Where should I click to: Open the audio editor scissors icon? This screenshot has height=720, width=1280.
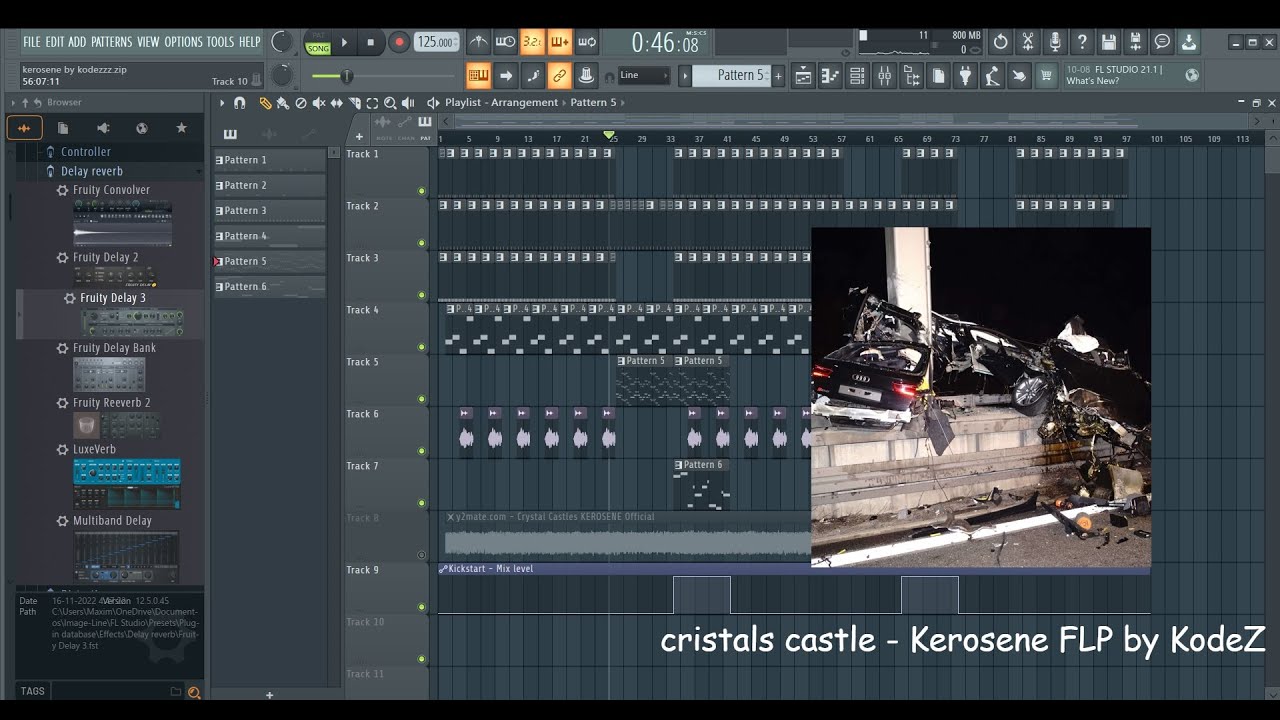[x=1027, y=42]
